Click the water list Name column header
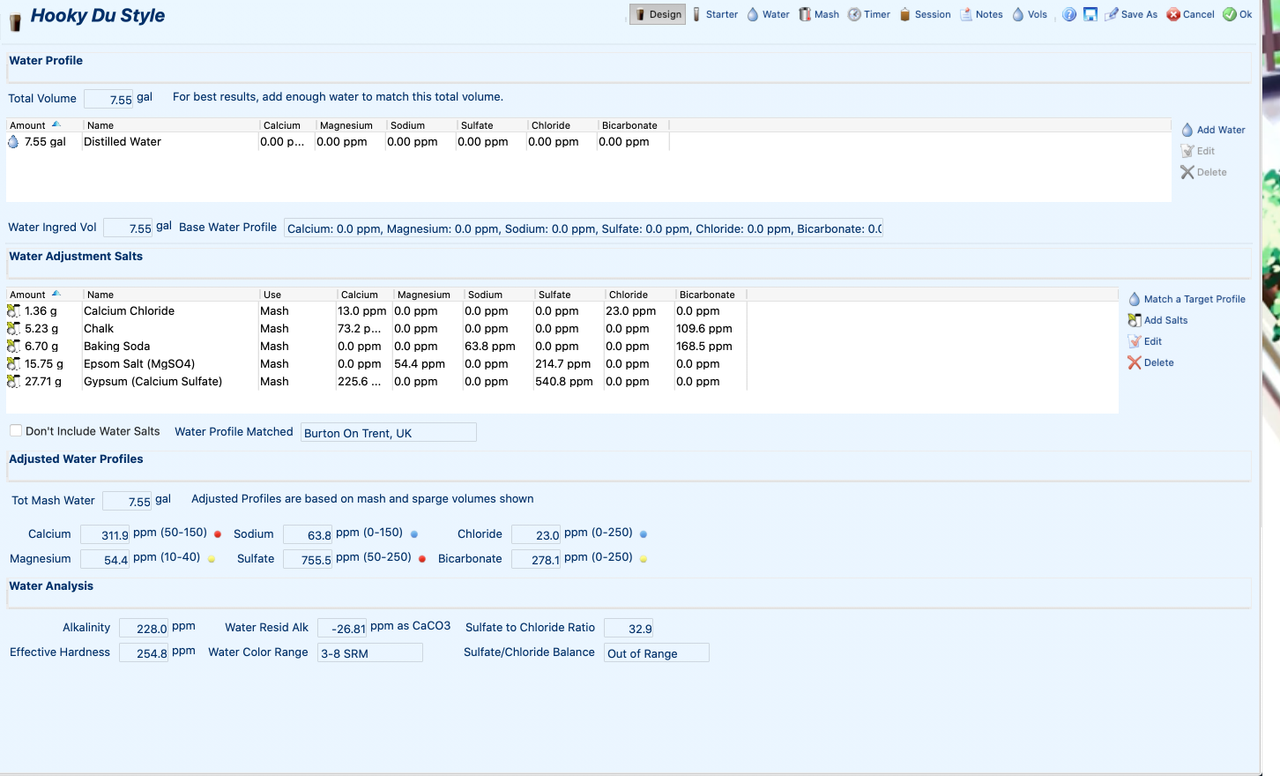Image resolution: width=1280 pixels, height=776 pixels. click(x=170, y=125)
